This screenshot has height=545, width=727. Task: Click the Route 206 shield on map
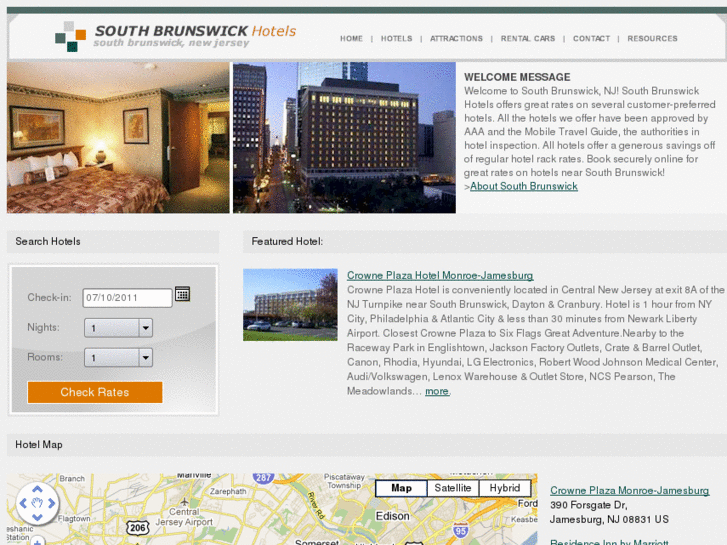pyautogui.click(x=138, y=527)
